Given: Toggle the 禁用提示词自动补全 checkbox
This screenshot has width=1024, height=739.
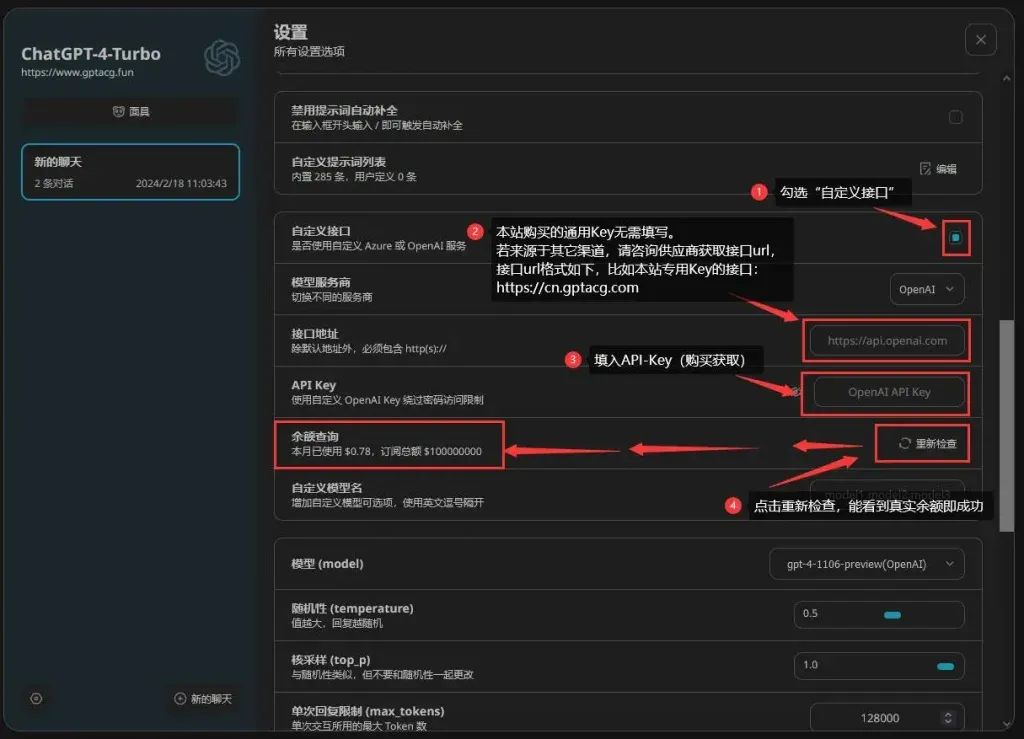Looking at the screenshot, I should coord(955,117).
